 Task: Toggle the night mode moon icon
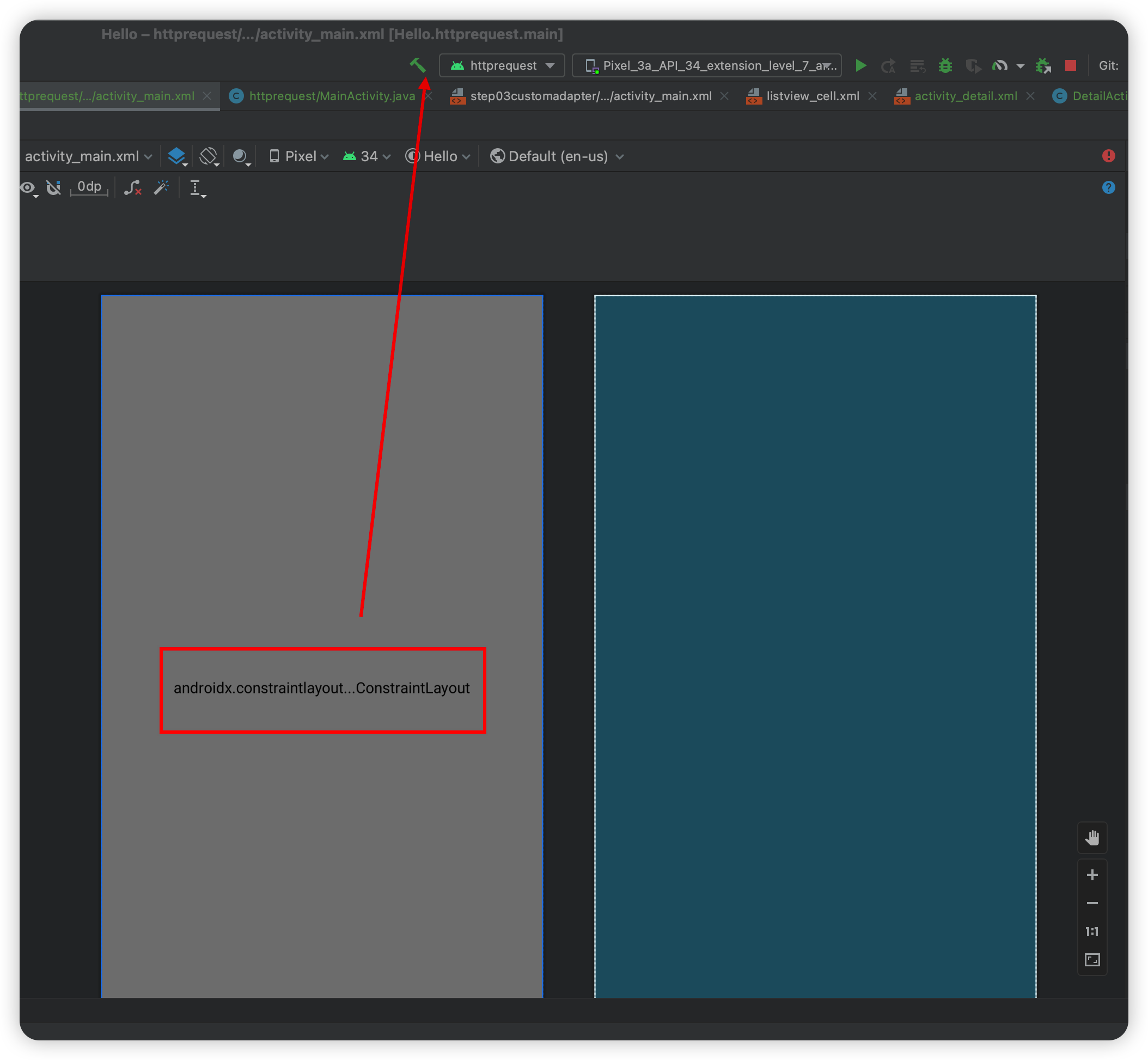click(x=240, y=156)
